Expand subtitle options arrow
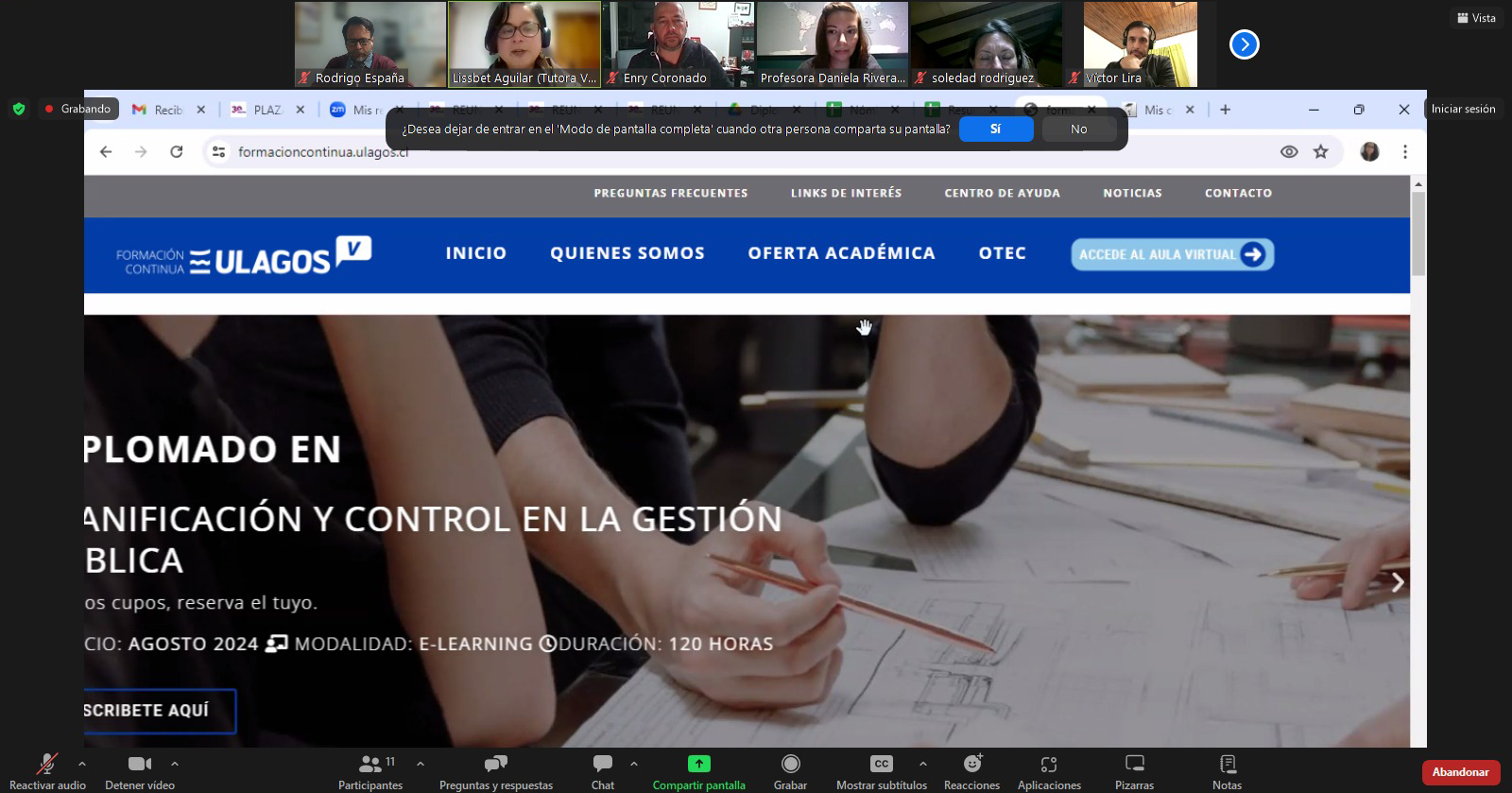The width and height of the screenshot is (1512, 793). [x=922, y=764]
